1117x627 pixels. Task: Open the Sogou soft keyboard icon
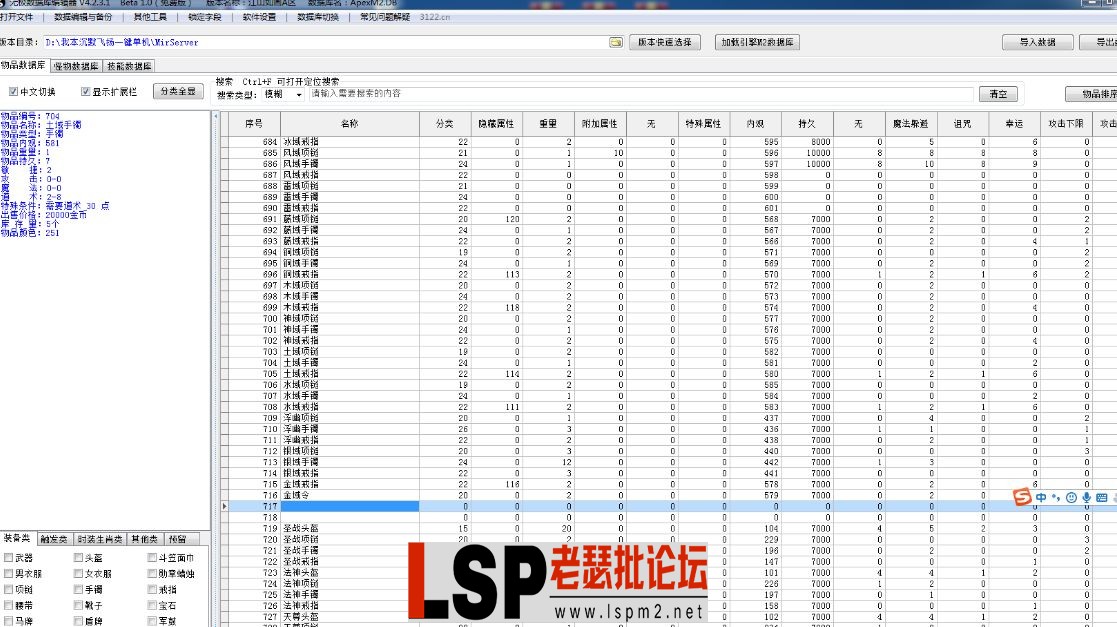point(1101,497)
